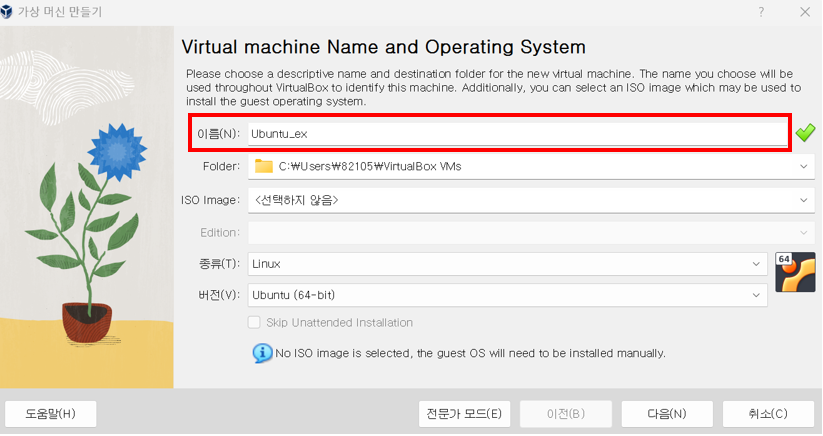Click the 이전(B) back button
The image size is (823, 436).
566,414
